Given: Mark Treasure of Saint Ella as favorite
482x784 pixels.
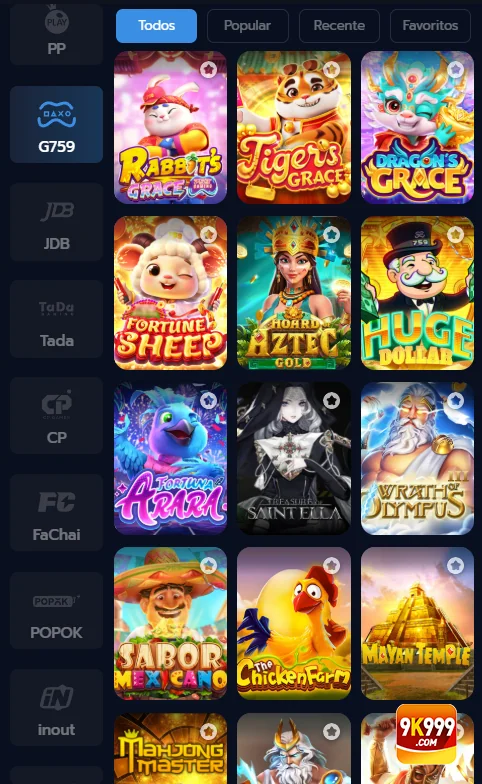Looking at the screenshot, I should point(332,400).
